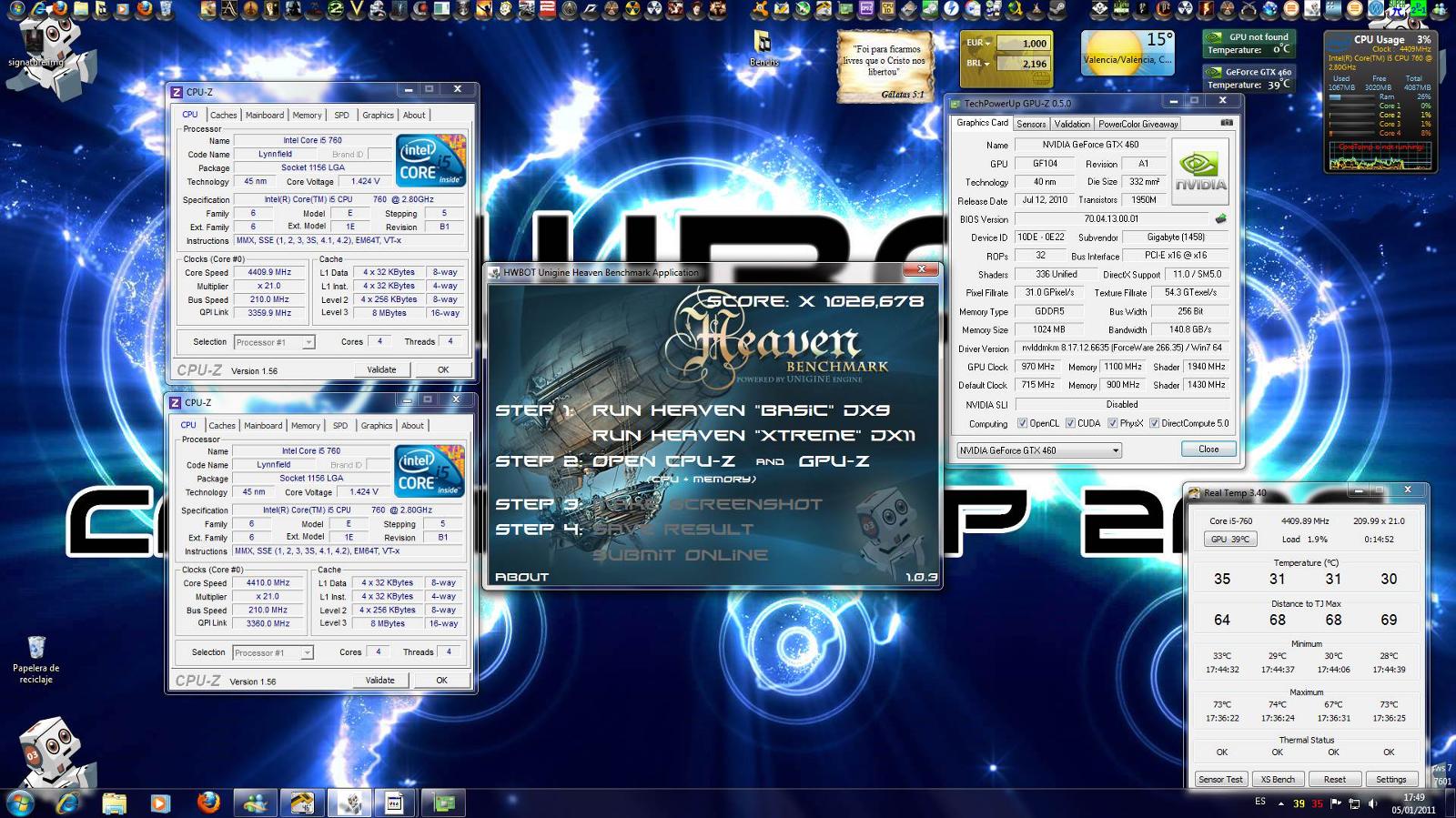Click the EUR 1,000 value field

tap(1023, 43)
